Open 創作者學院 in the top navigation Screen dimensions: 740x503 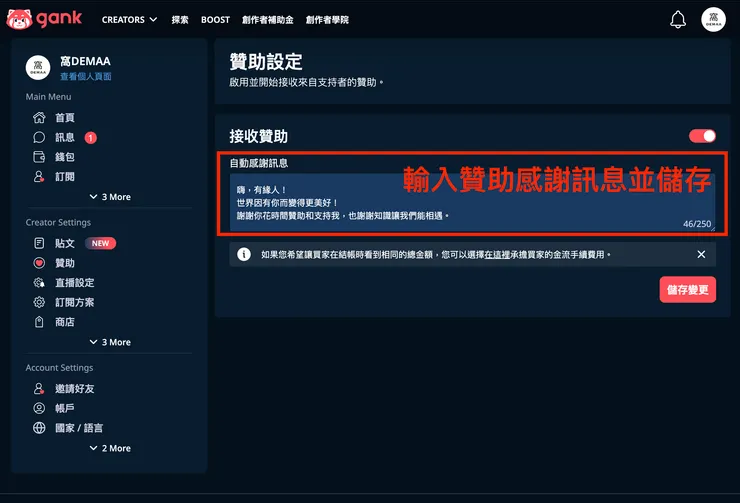coord(327,20)
